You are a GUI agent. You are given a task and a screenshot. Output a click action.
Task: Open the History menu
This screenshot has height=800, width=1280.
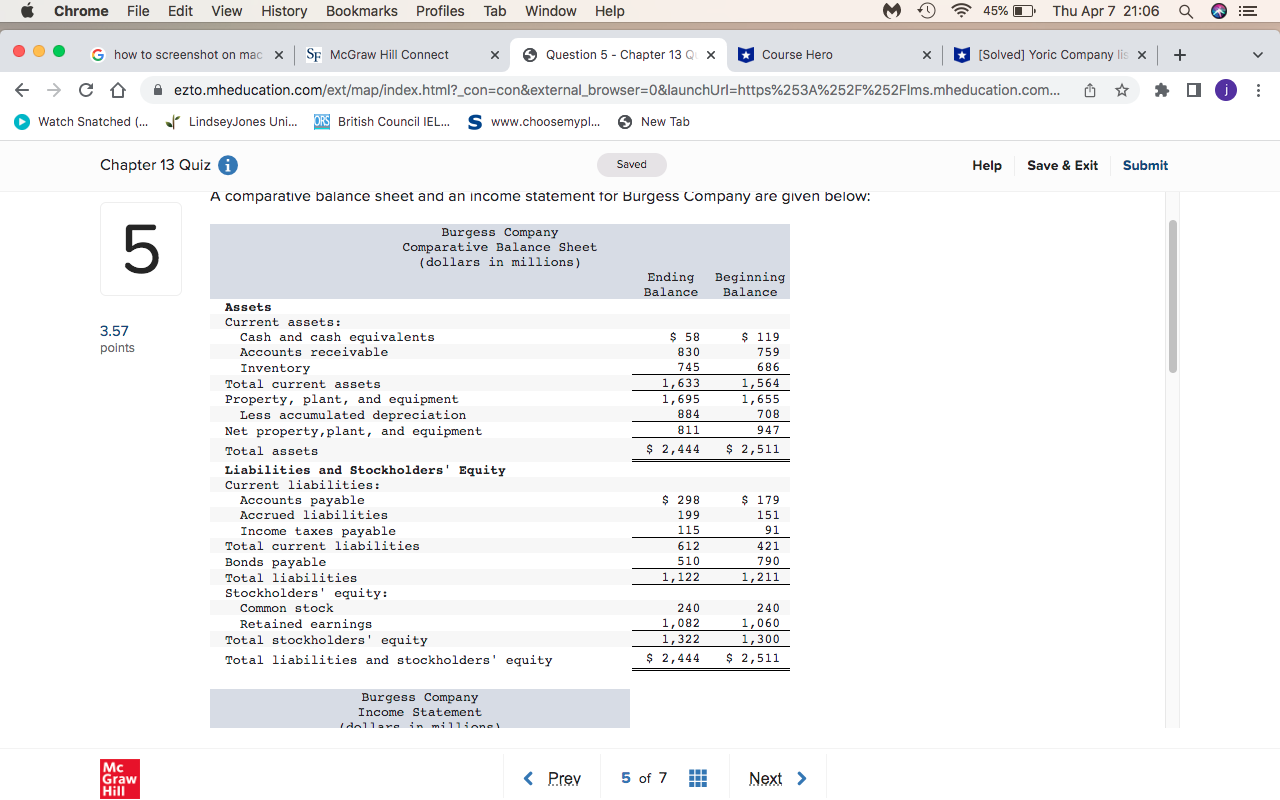(x=283, y=11)
